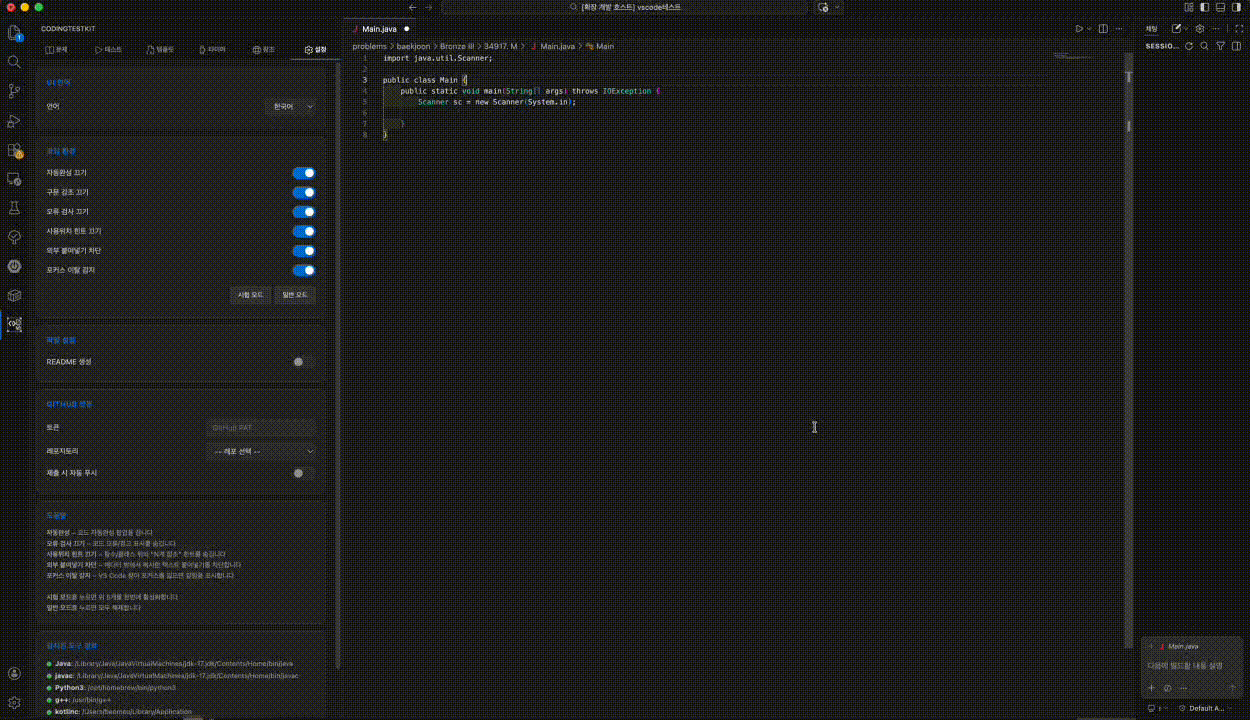Enable README 생성 switch
This screenshot has width=1250, height=720.
[304, 362]
